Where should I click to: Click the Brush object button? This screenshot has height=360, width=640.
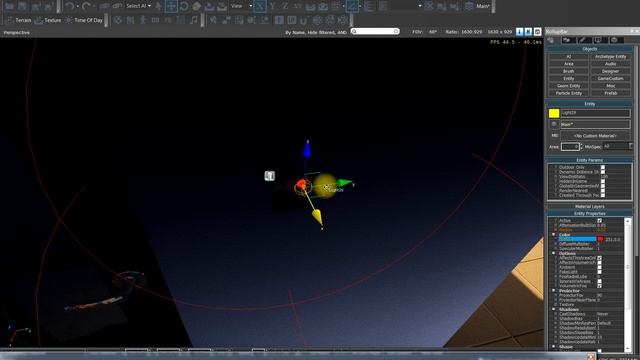[569, 71]
